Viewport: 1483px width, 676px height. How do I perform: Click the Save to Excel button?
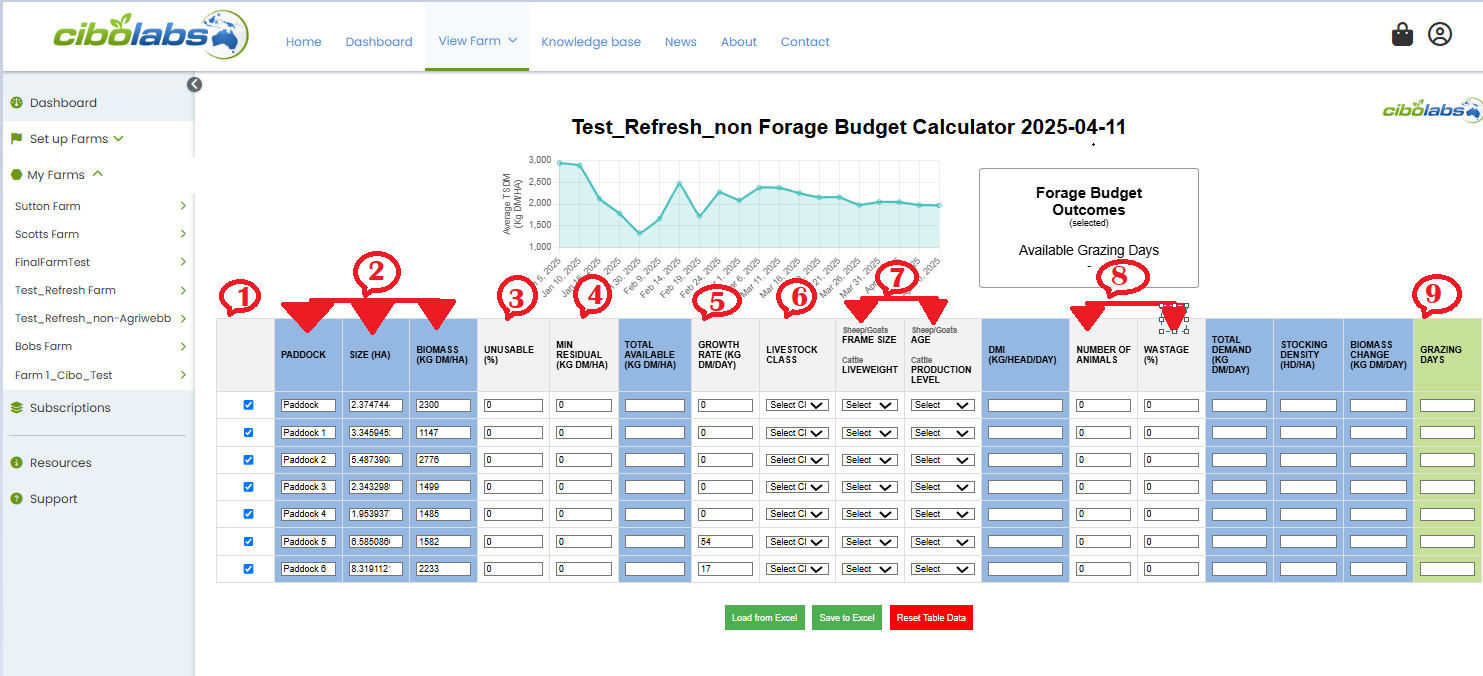pos(846,617)
